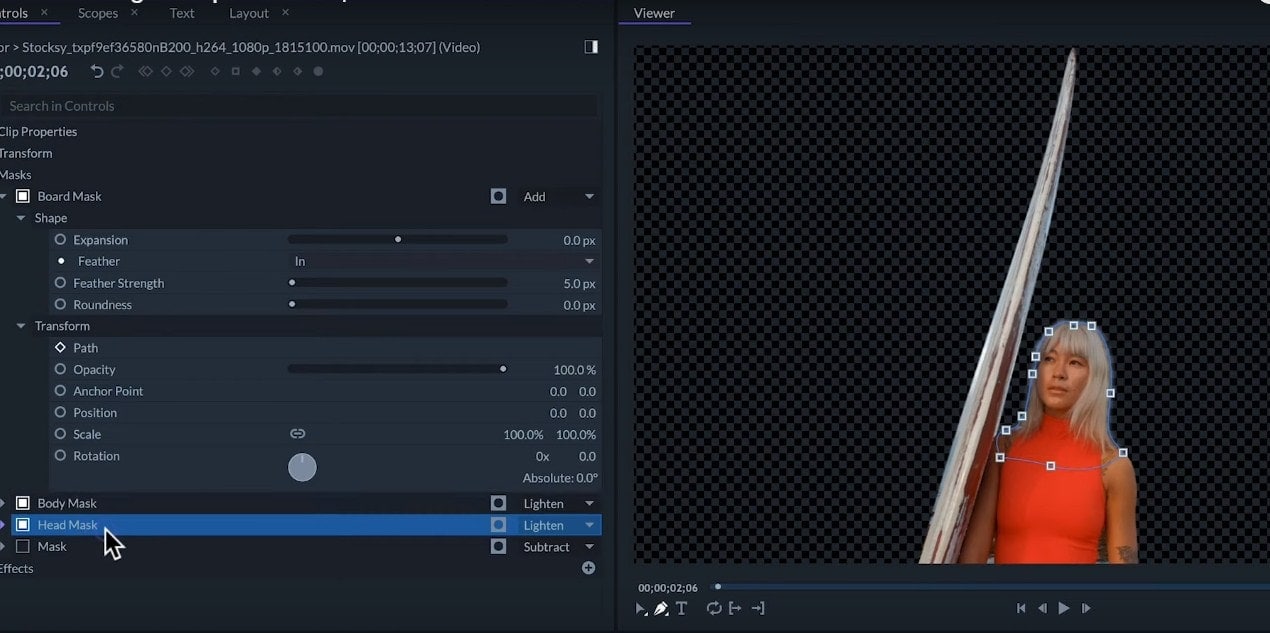
Task: Go to start of clip
Action: click(1021, 608)
